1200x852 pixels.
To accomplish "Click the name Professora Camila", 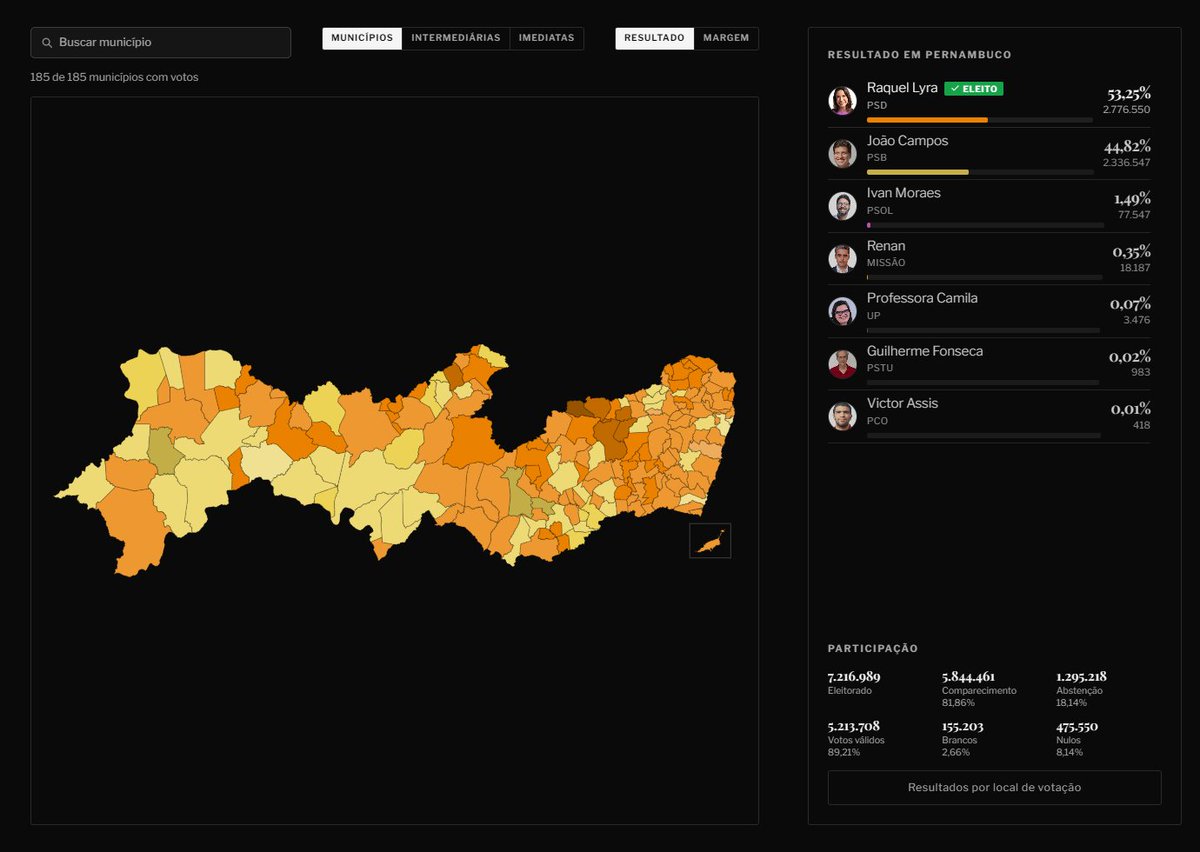I will (x=922, y=298).
